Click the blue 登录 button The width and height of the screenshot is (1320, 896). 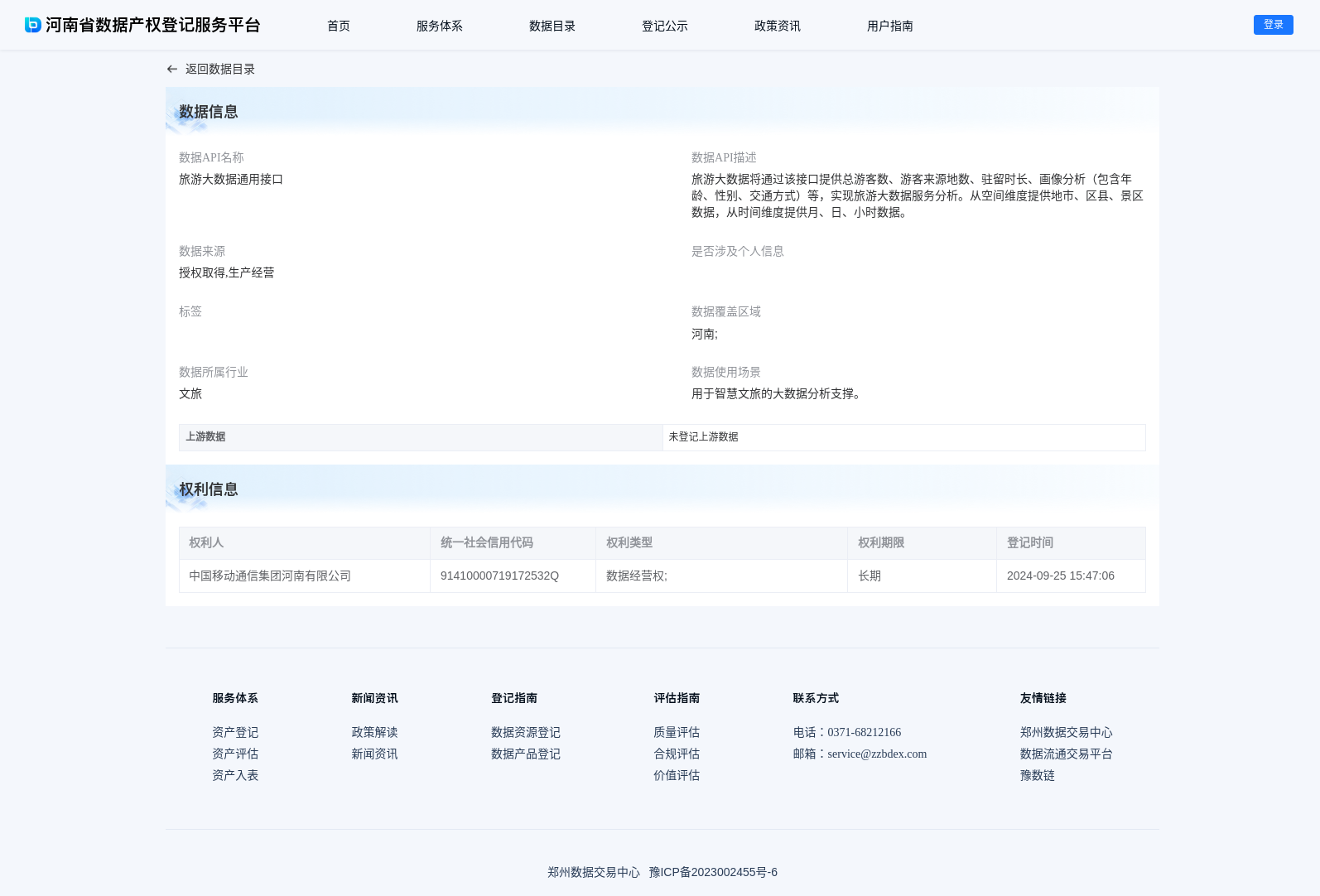[1274, 25]
